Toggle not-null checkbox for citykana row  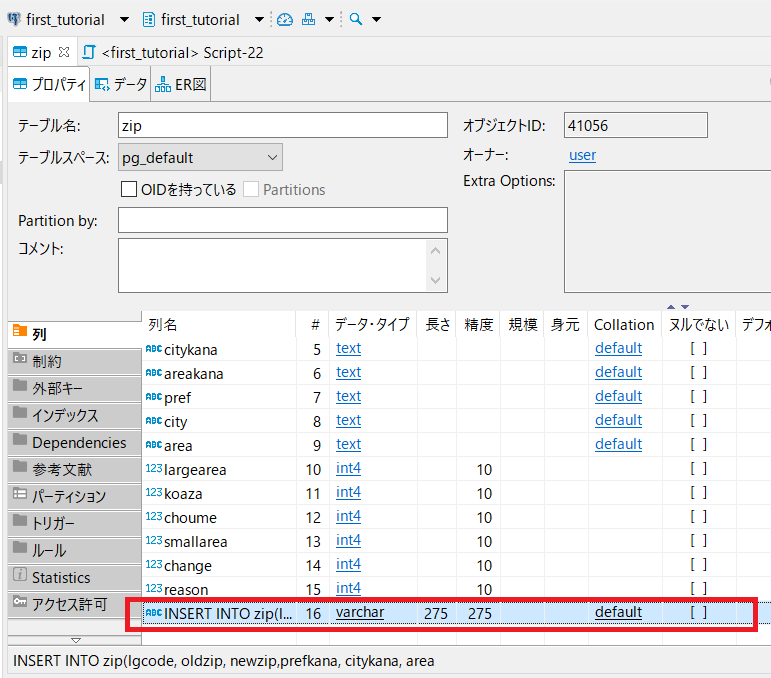click(698, 349)
